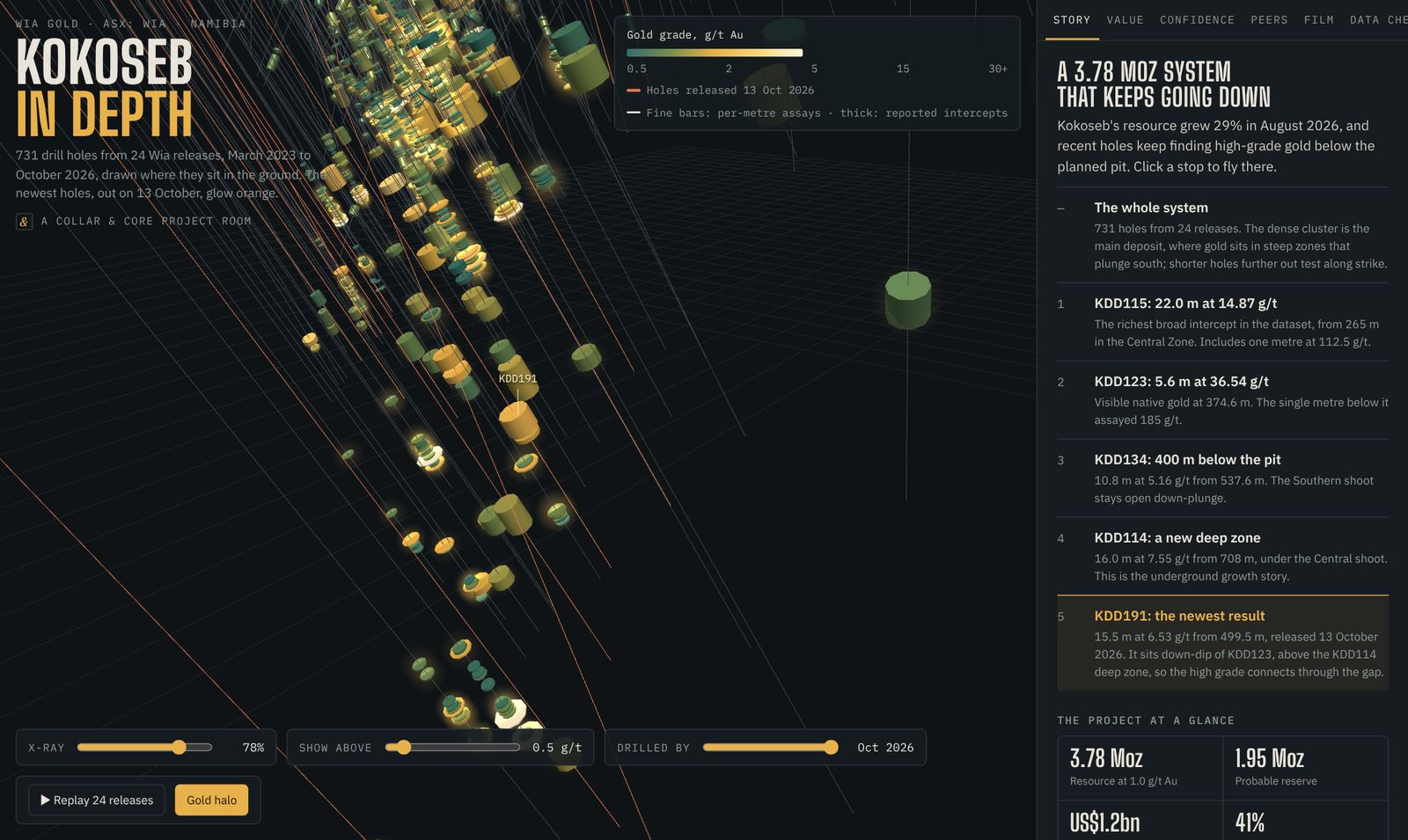
Task: Select story stop KDD191: the newest result
Action: click(1222, 643)
